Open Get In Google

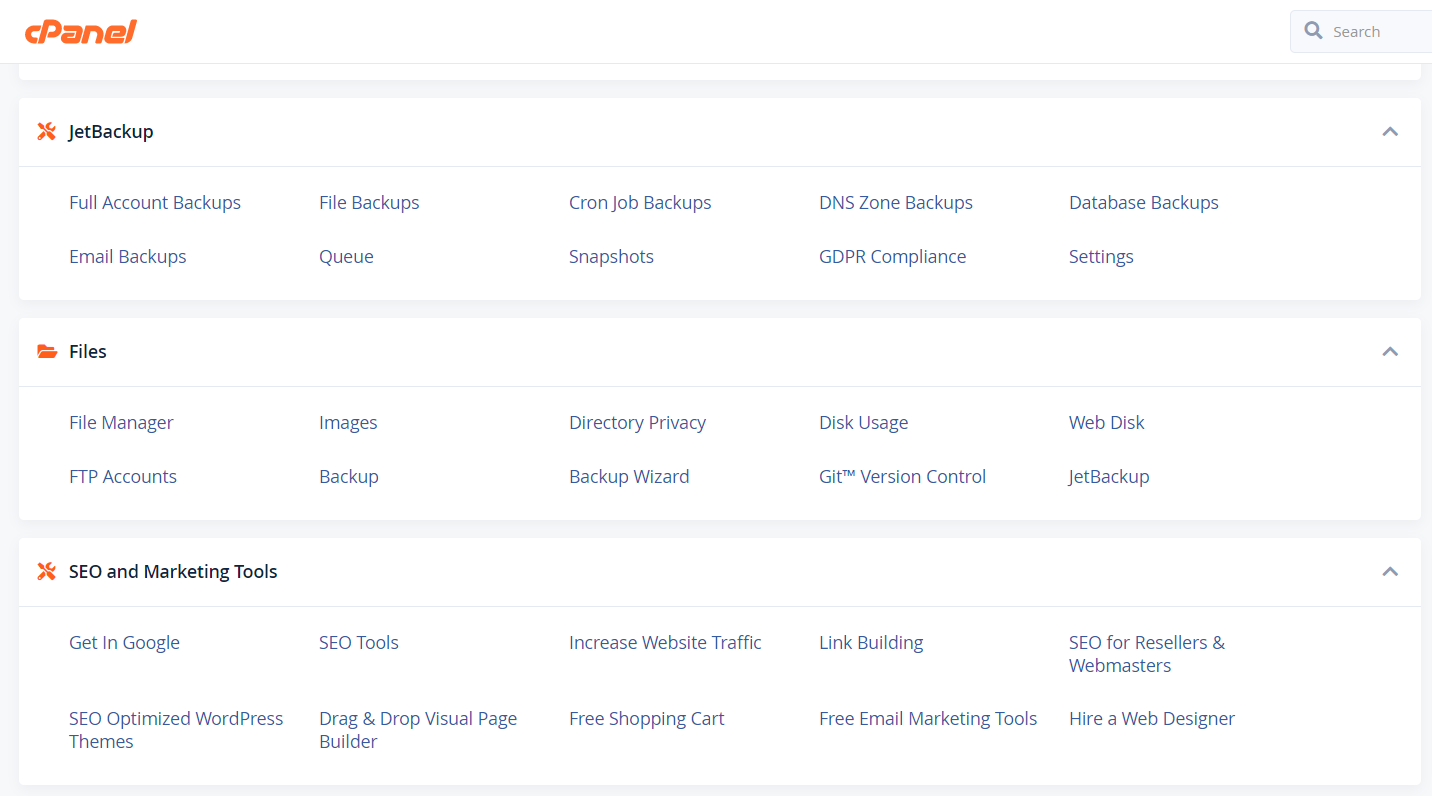[124, 642]
